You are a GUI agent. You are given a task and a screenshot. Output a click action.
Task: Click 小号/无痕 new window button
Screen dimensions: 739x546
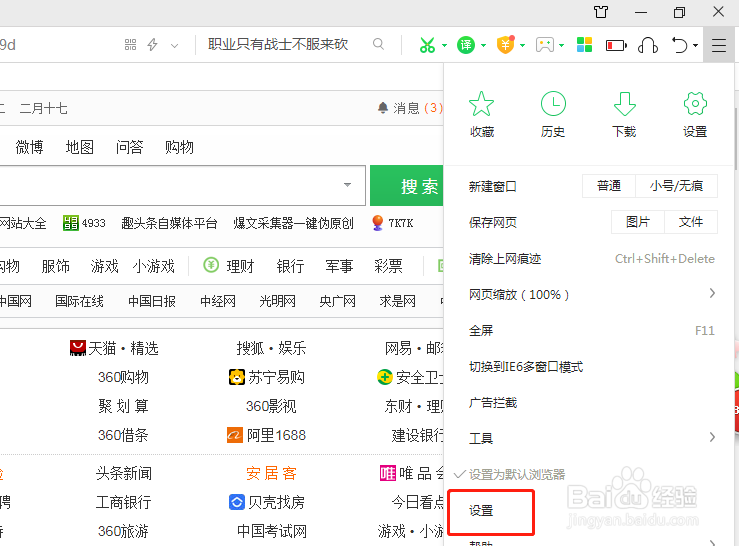coord(676,186)
